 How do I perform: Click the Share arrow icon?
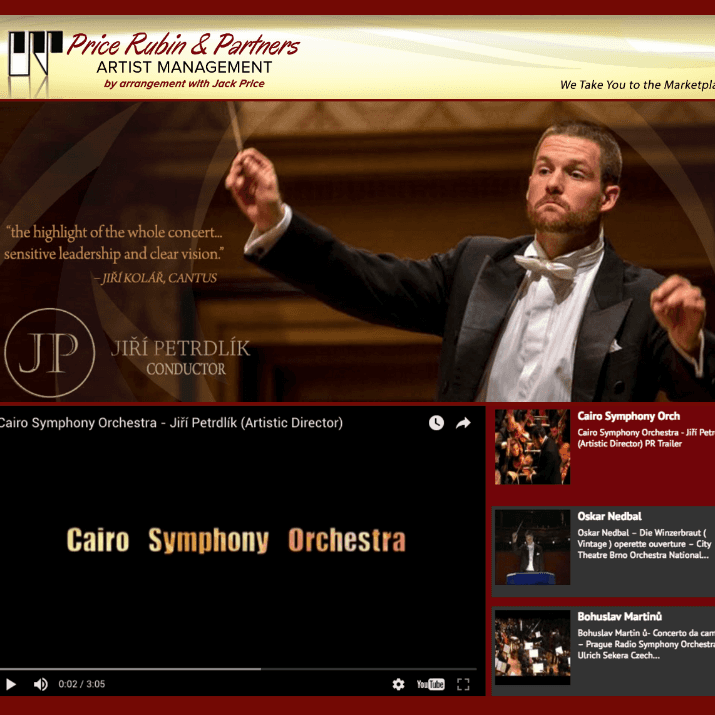[x=463, y=423]
